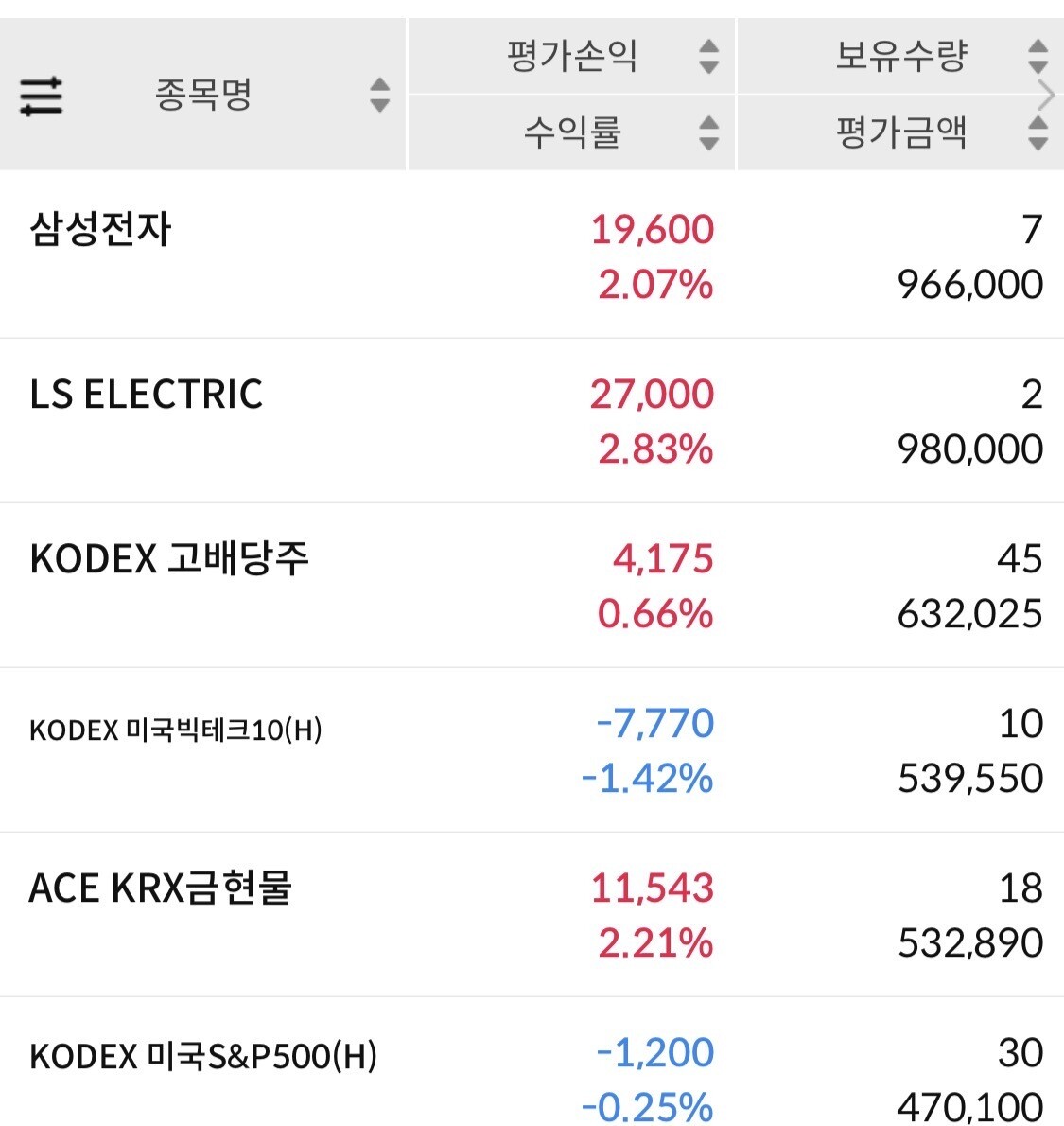Select the KODEX 미국빅테크10(H) holding
The image size is (1064, 1126).
176,730
